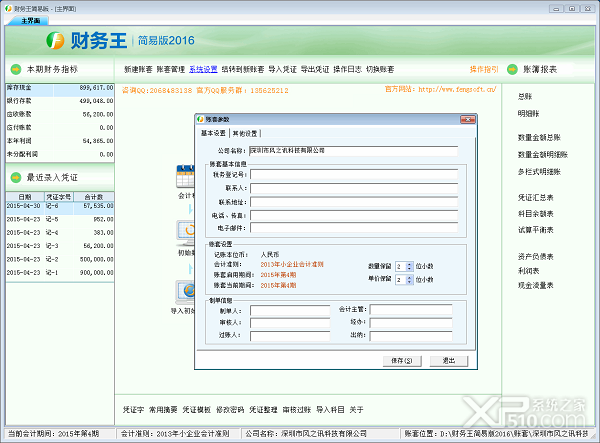Open 新建账套 from the top menu
Image resolution: width=600 pixels, height=443 pixels.
[x=138, y=69]
